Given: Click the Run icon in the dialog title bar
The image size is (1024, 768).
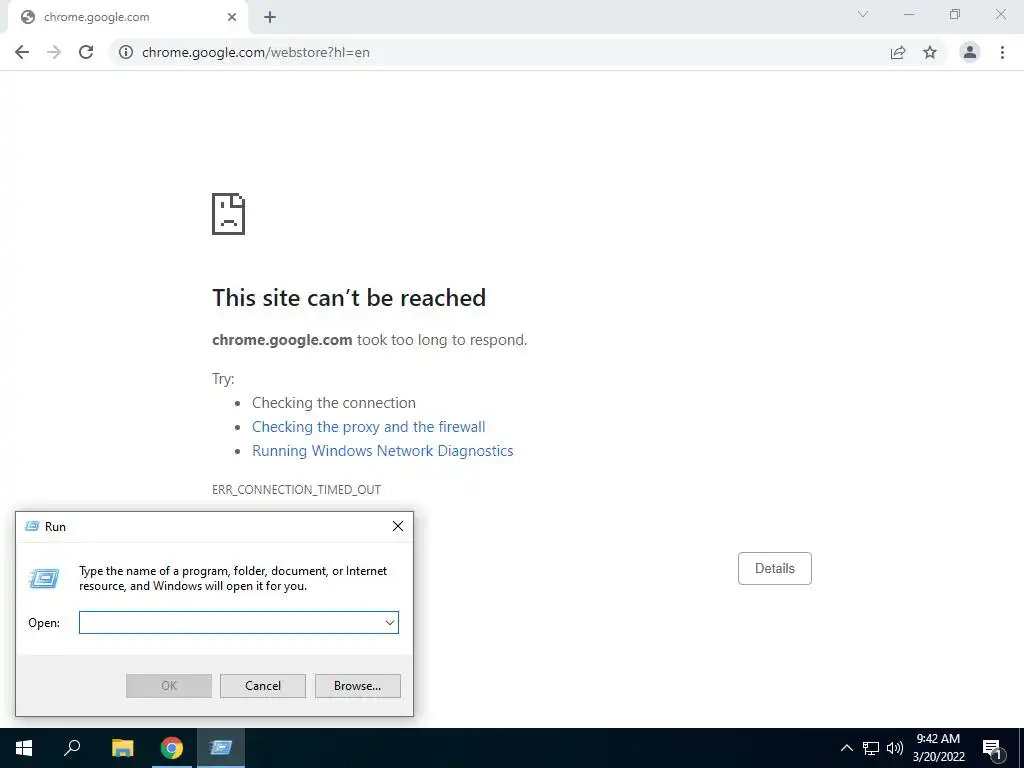Looking at the screenshot, I should (32, 526).
